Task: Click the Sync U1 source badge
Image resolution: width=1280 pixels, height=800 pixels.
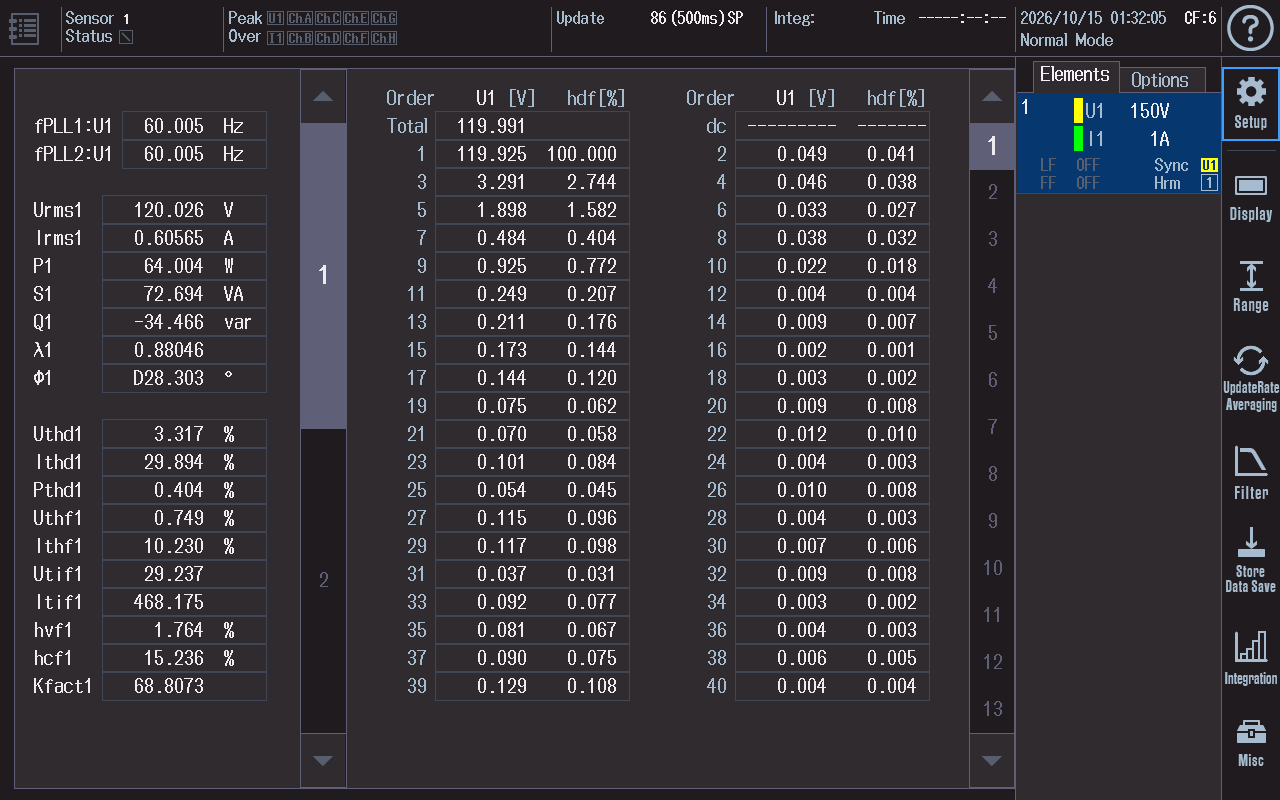Action: click(1209, 165)
